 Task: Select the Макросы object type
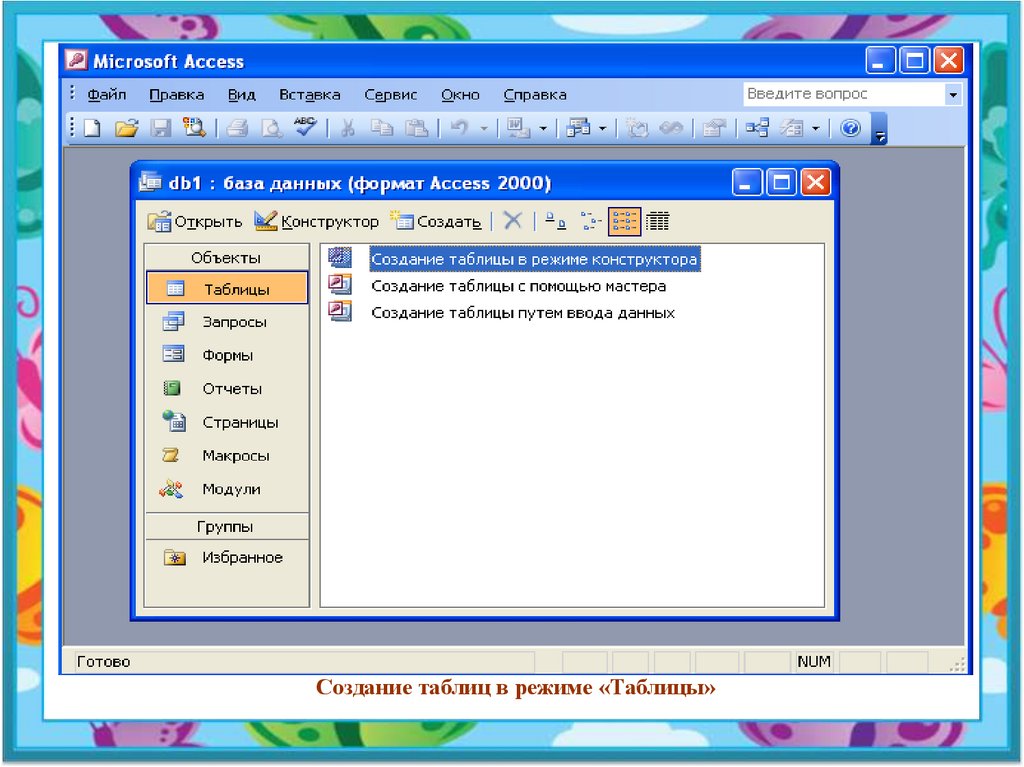216,455
